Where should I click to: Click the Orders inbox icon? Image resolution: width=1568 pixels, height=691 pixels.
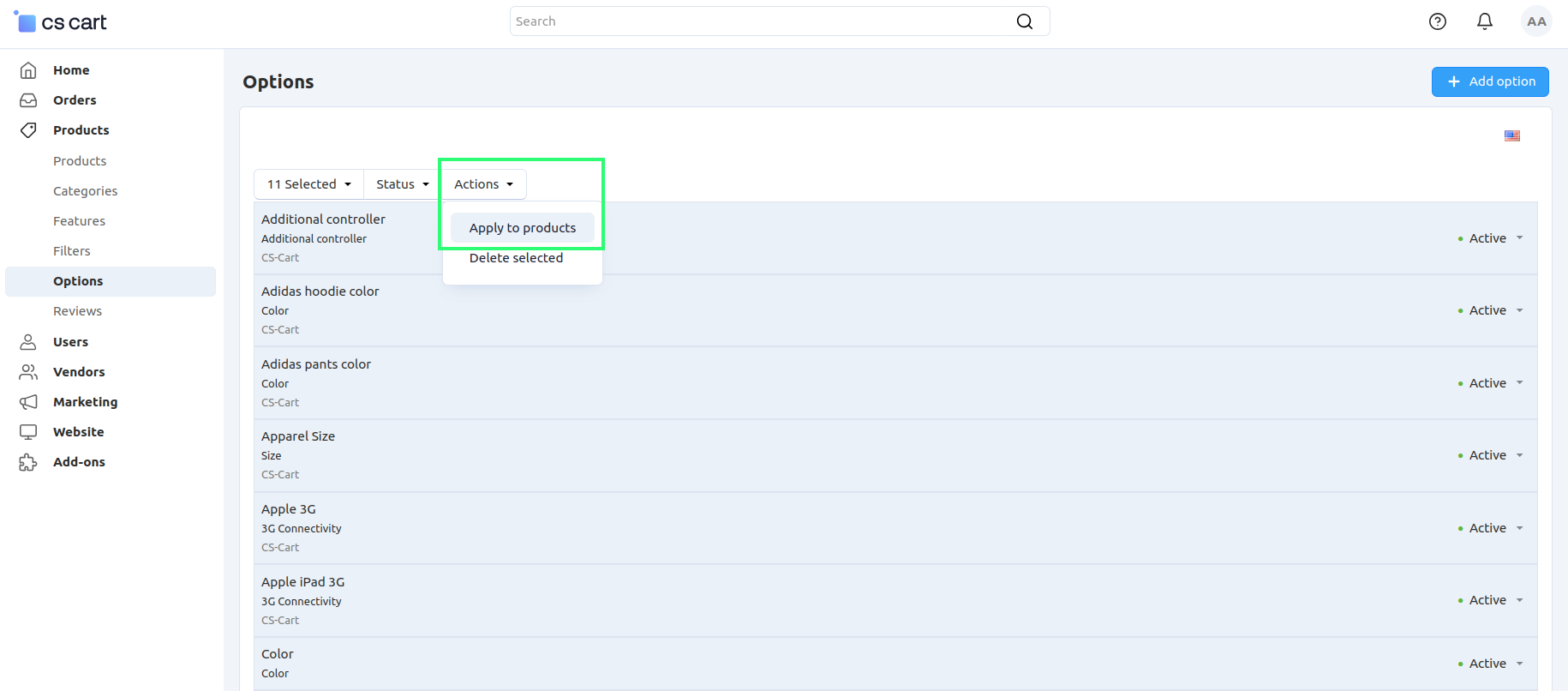tap(28, 100)
